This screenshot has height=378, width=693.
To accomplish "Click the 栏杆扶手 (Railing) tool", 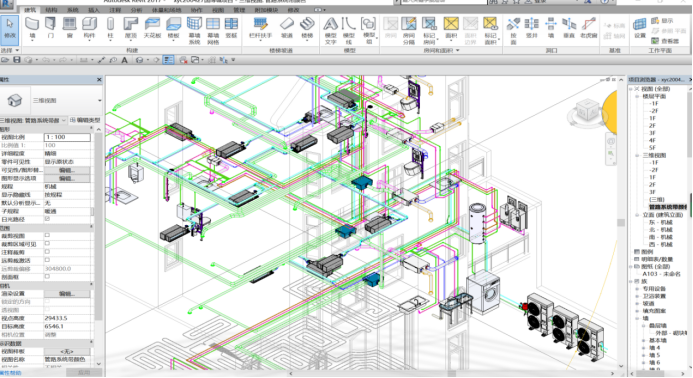I will 260,28.
